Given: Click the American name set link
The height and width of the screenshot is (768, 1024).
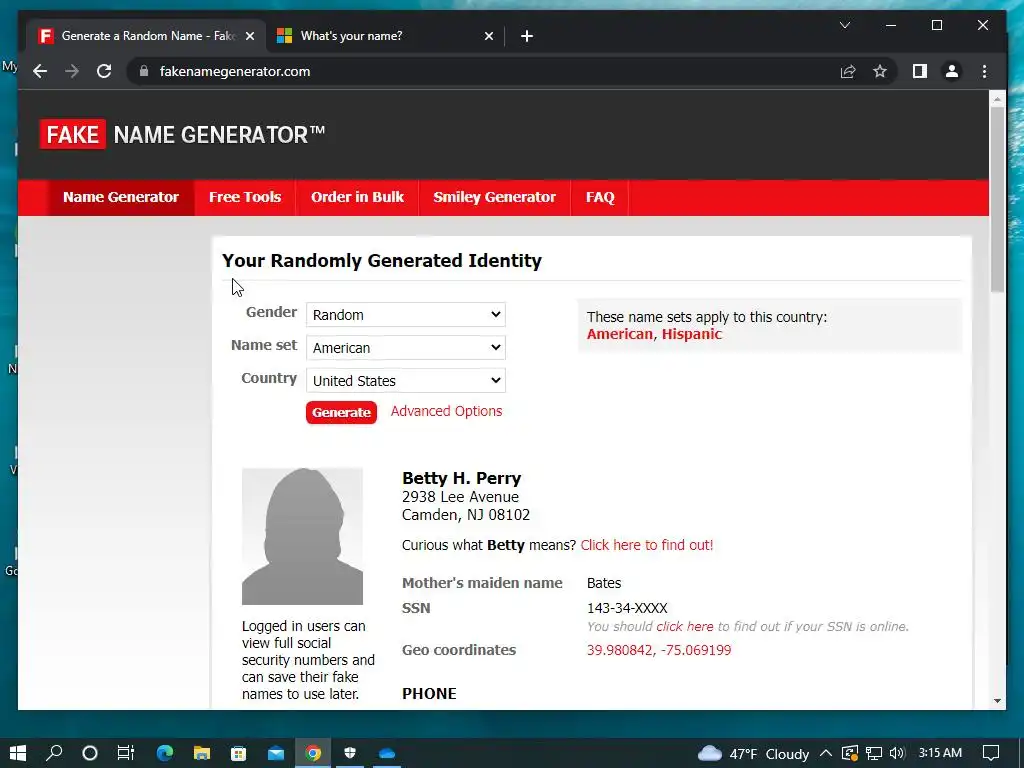Looking at the screenshot, I should 619,334.
